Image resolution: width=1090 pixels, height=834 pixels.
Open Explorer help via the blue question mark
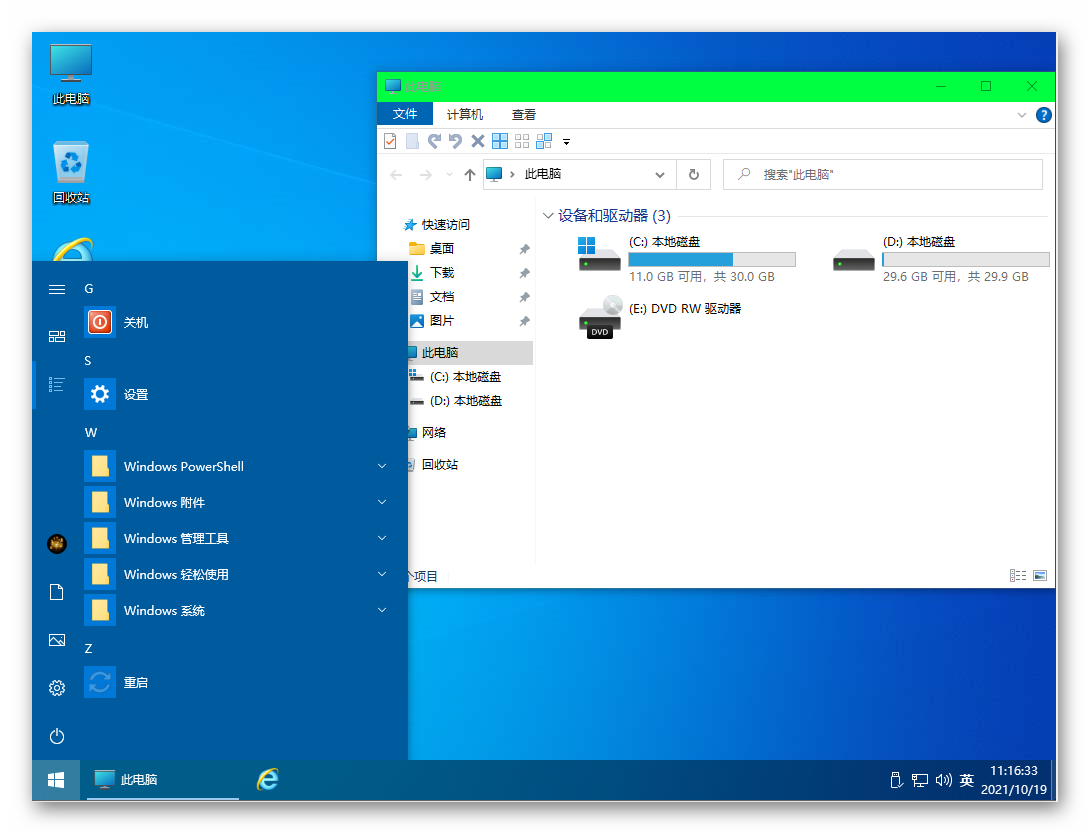(x=1044, y=115)
